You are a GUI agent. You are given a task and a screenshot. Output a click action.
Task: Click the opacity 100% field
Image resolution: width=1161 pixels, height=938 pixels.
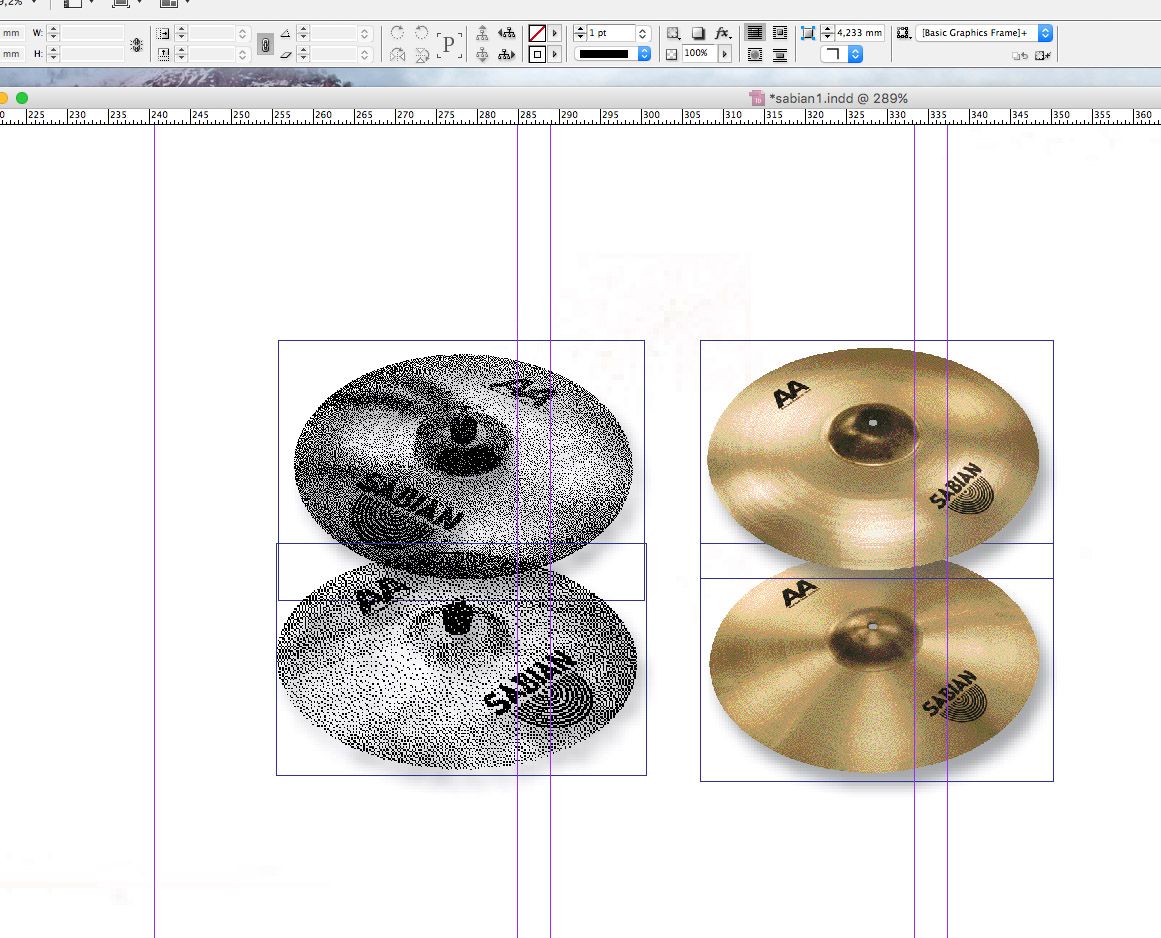(697, 54)
